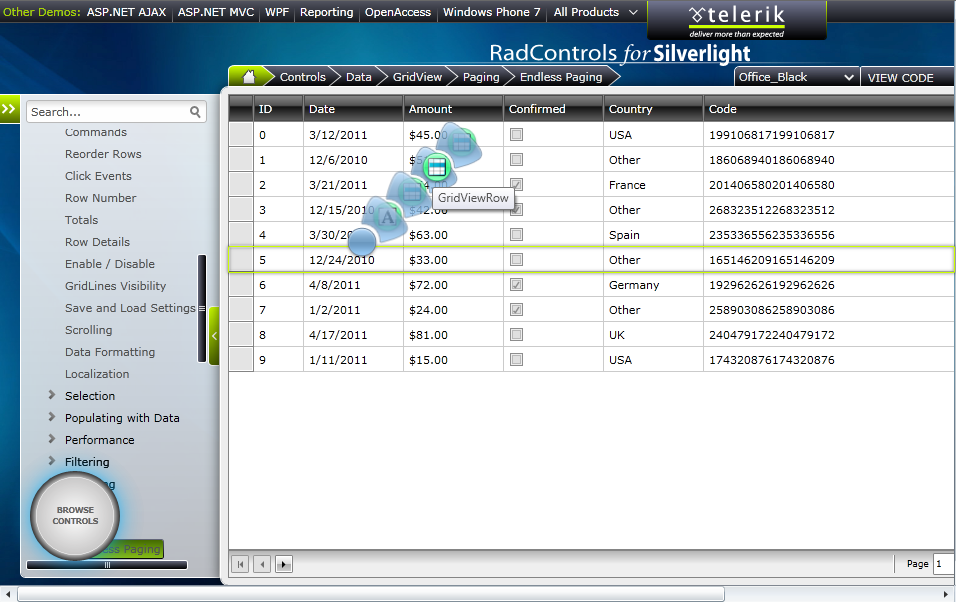The image size is (956, 602).
Task: Click the sidebar horizontal scrollbar thumb
Action: coord(107,565)
